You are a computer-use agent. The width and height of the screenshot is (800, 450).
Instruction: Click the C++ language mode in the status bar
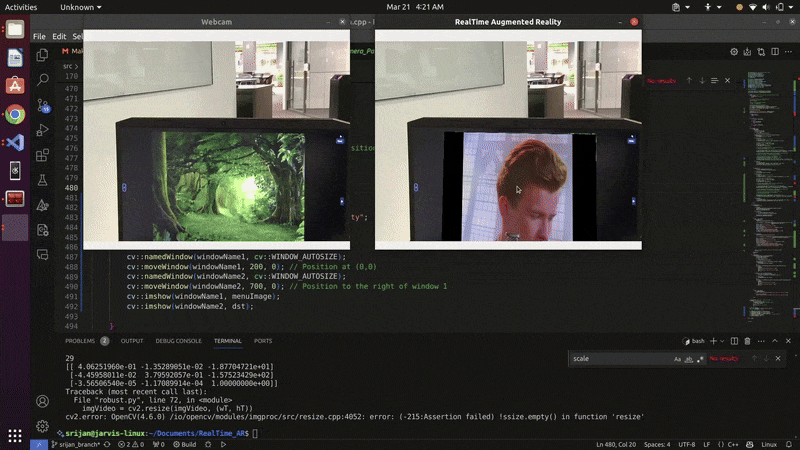click(x=733, y=444)
